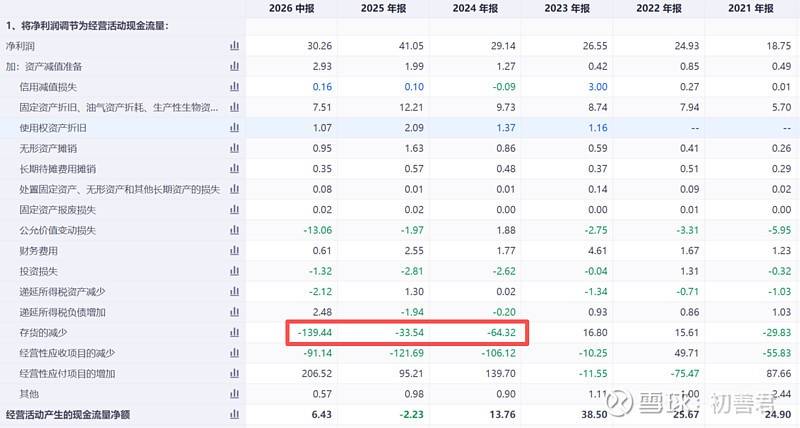Open chart icon for 长期待摊费用摊销 row
800x428 pixels.
point(234,169)
